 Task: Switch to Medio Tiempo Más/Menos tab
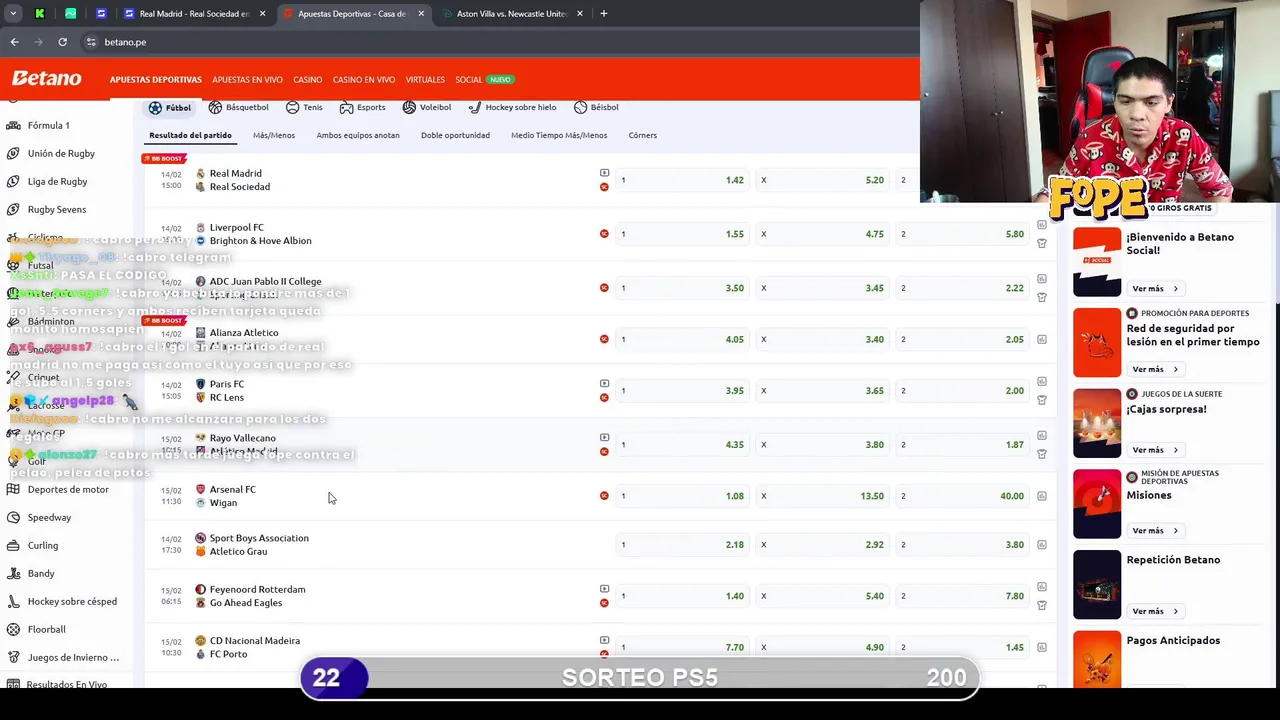pos(559,135)
